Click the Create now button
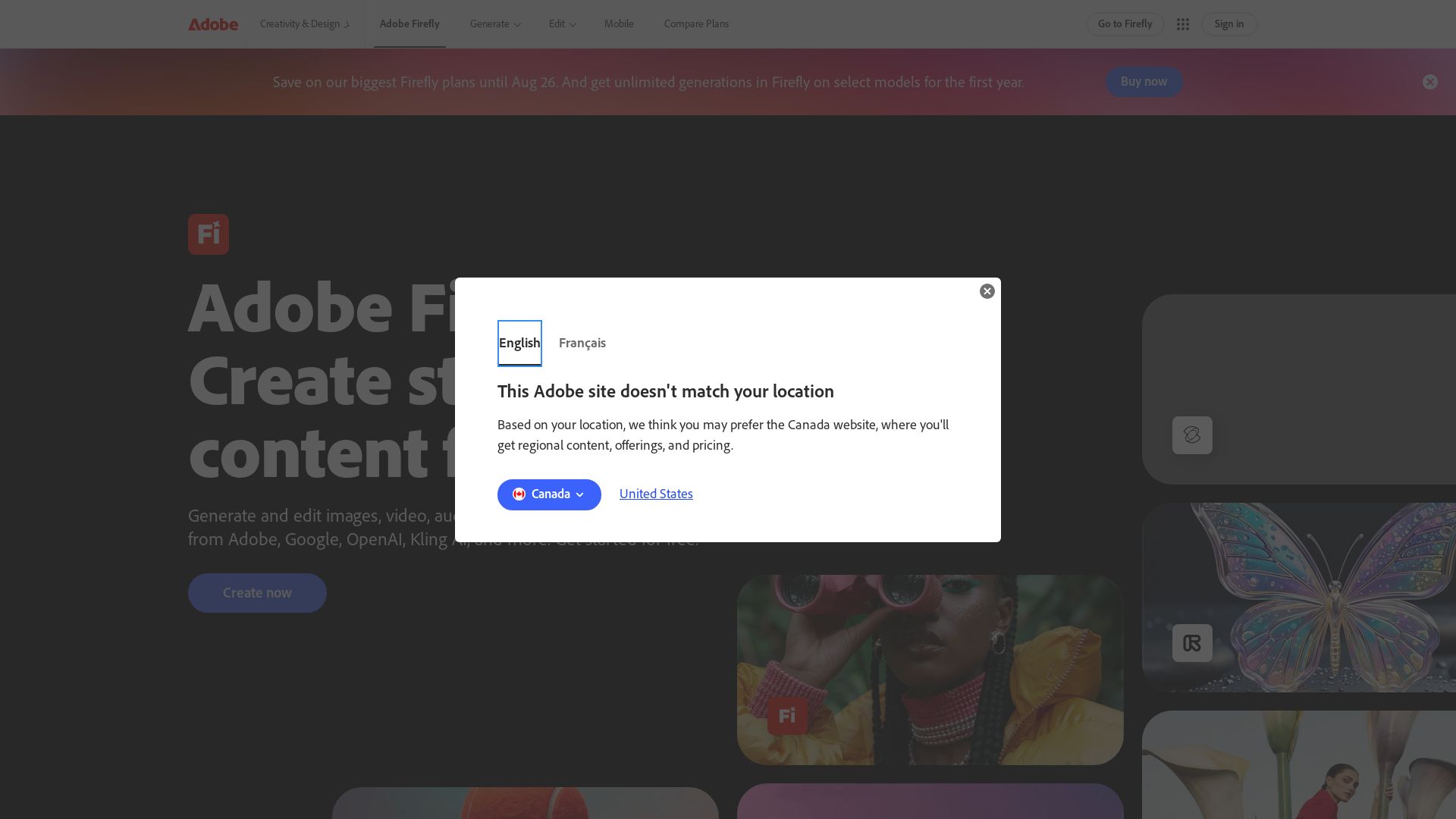 pyautogui.click(x=257, y=593)
